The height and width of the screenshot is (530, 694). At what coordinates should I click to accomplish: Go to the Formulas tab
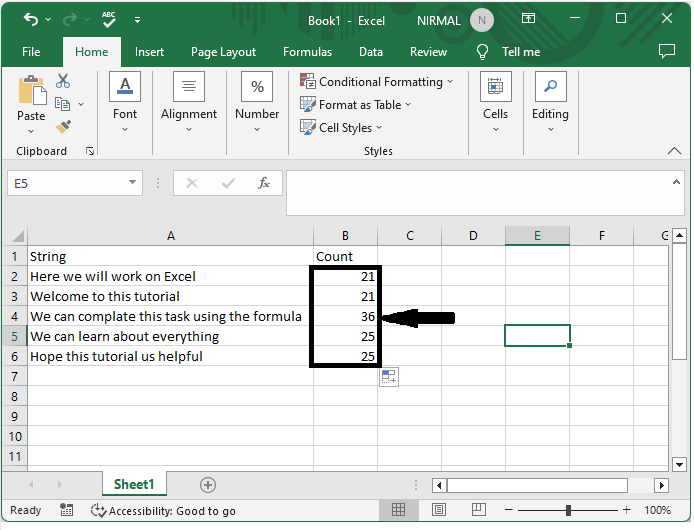[307, 52]
